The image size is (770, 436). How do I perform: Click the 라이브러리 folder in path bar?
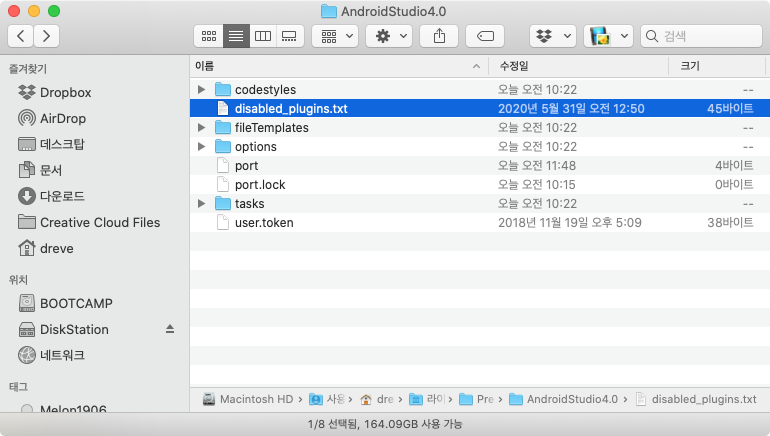(427, 399)
